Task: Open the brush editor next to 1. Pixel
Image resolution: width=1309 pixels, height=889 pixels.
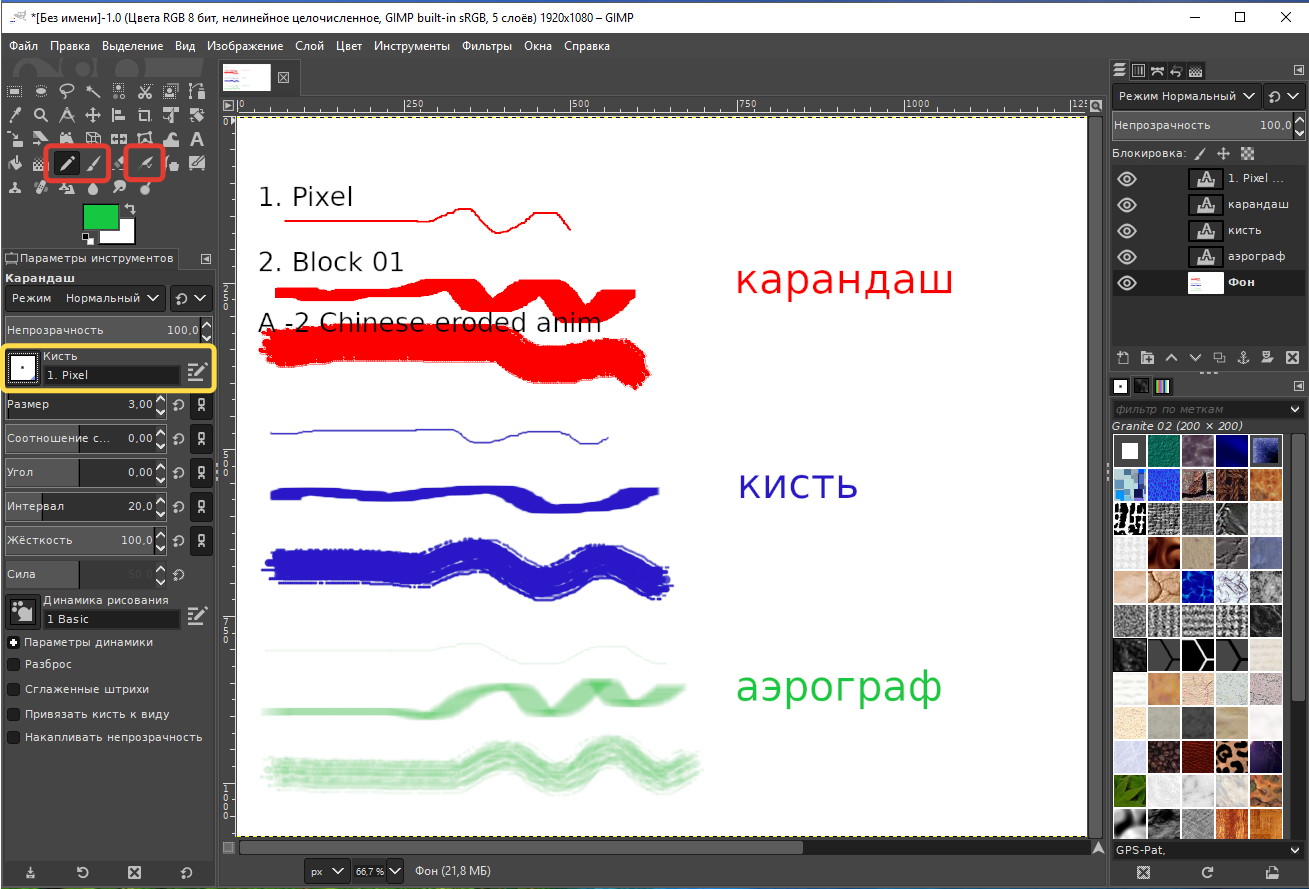Action: [198, 371]
